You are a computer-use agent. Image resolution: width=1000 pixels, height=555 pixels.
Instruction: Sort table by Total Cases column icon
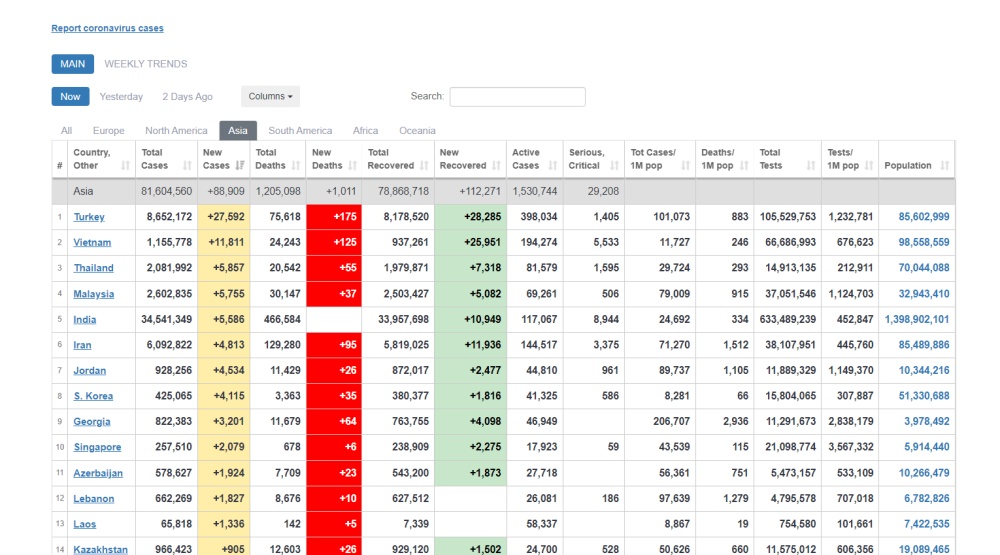click(x=183, y=166)
